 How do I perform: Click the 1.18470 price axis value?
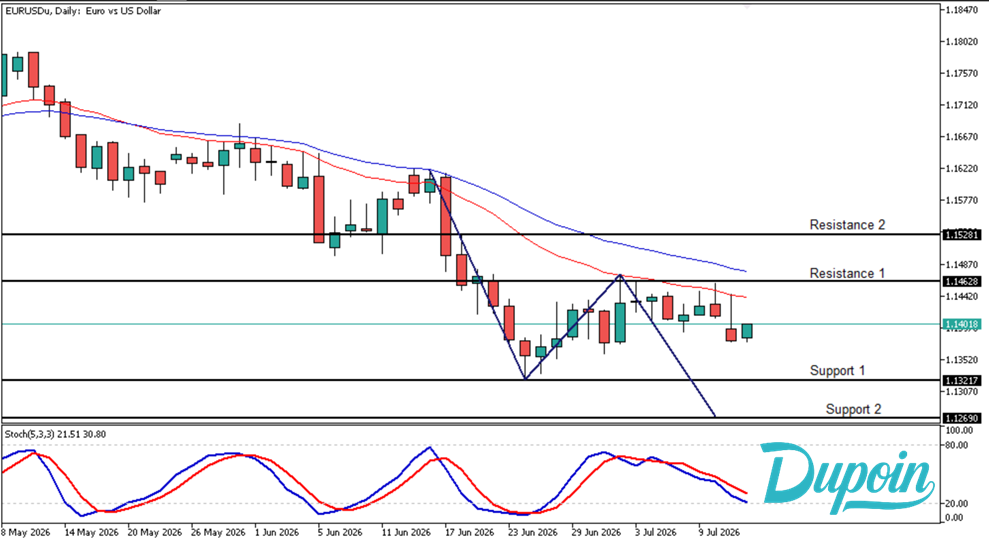(961, 10)
